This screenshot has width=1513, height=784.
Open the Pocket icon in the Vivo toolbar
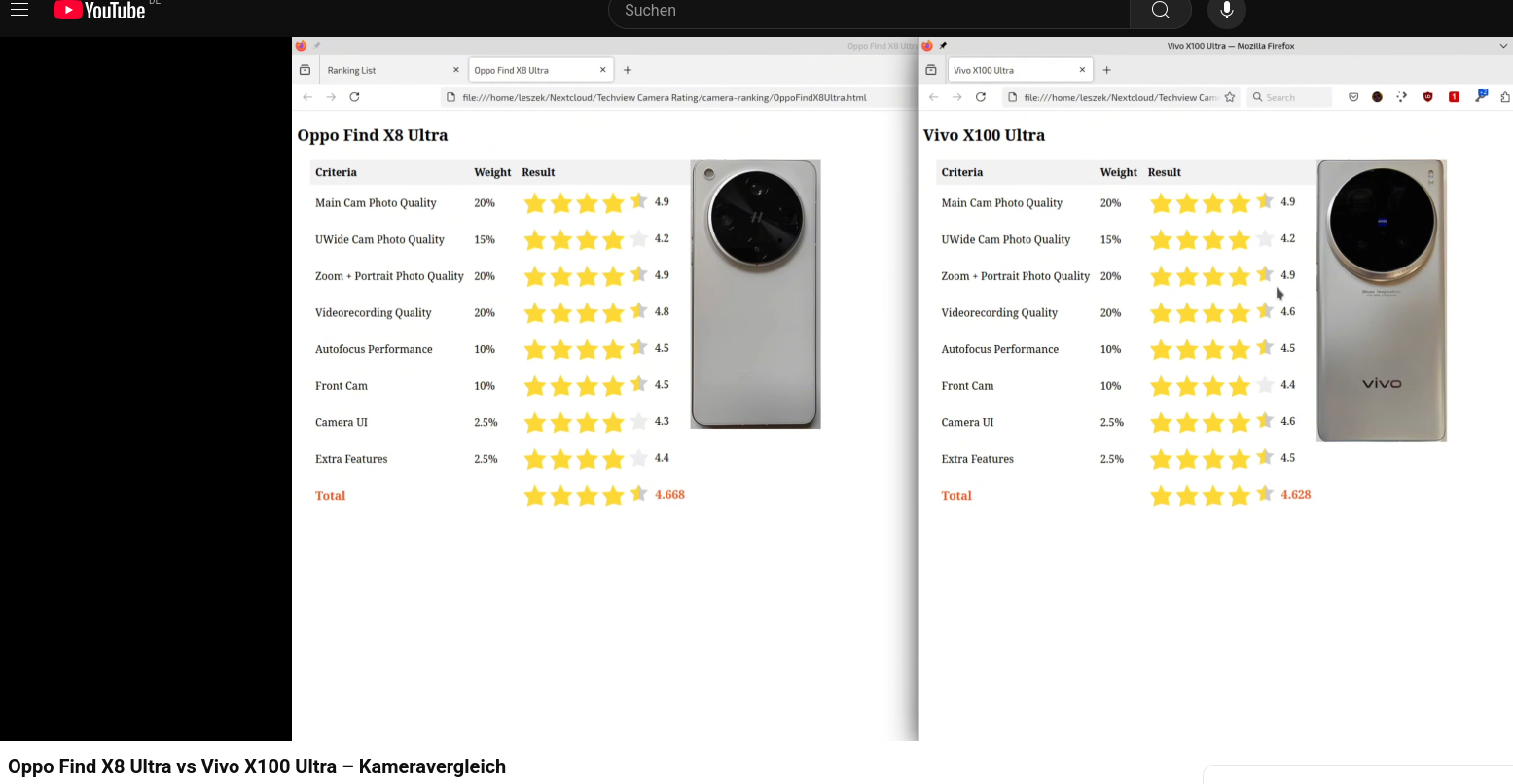(x=1353, y=97)
